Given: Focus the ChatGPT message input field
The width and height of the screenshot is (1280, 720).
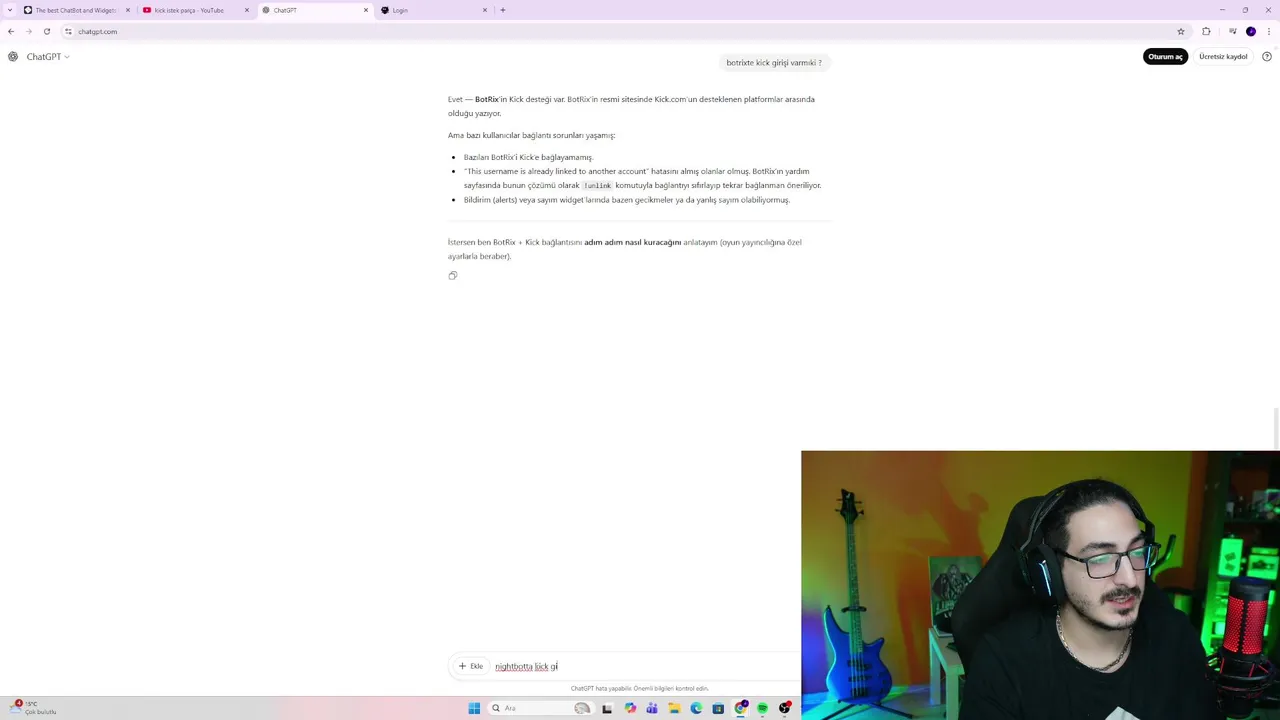Looking at the screenshot, I should click(645, 666).
